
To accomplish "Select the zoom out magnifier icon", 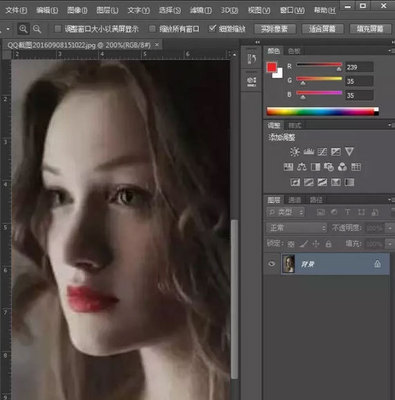I will [x=37, y=29].
